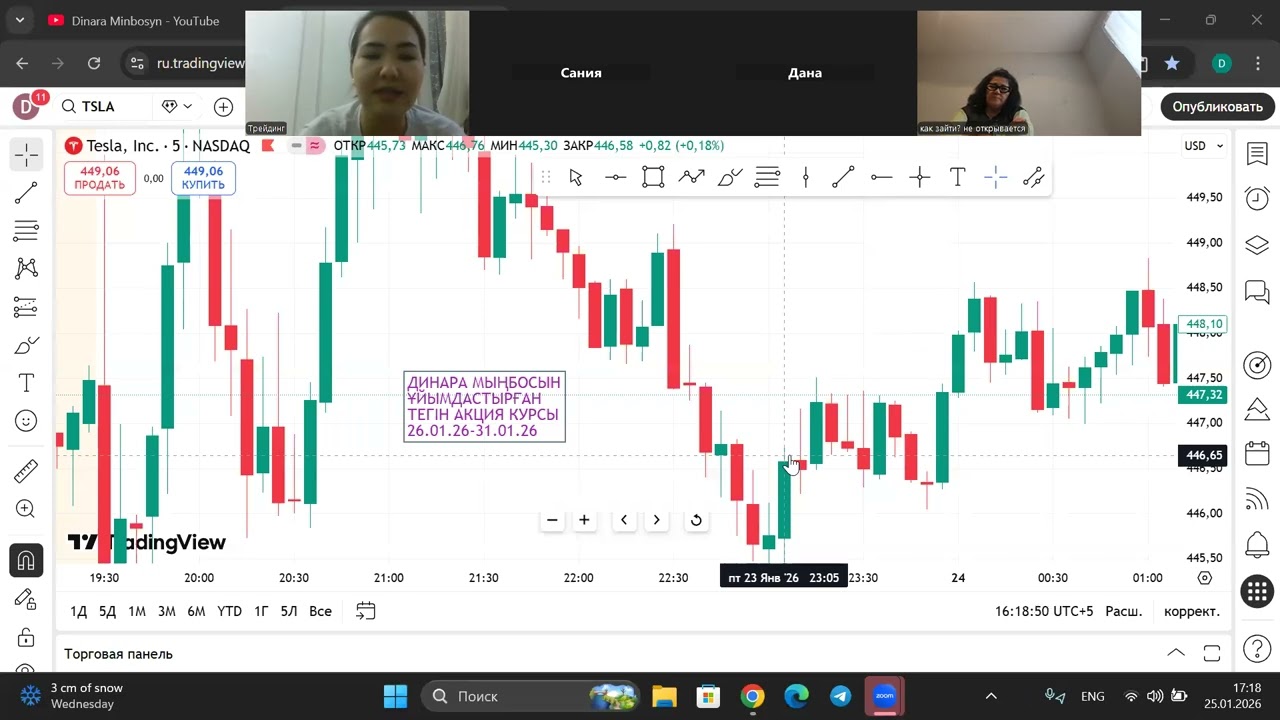
Task: Activate the zoom in magnifier tool
Action: coord(26,509)
